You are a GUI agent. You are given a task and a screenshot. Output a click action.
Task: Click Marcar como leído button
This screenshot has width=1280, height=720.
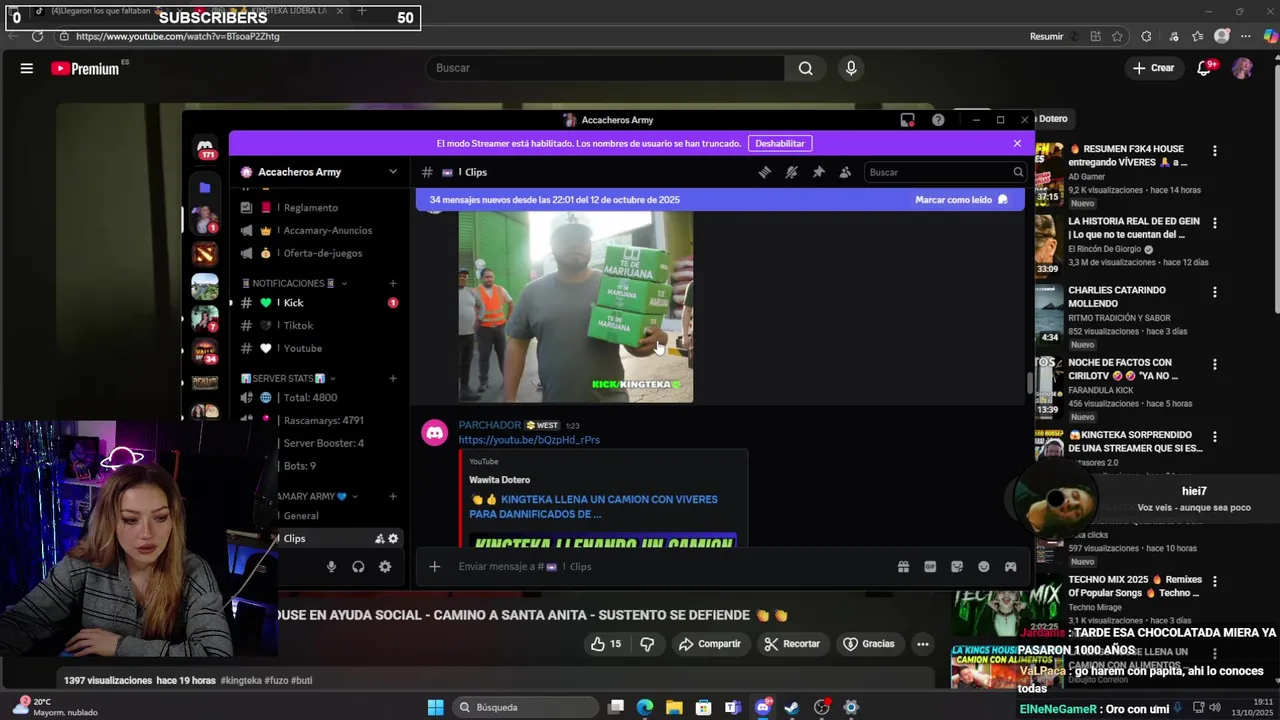click(x=961, y=200)
